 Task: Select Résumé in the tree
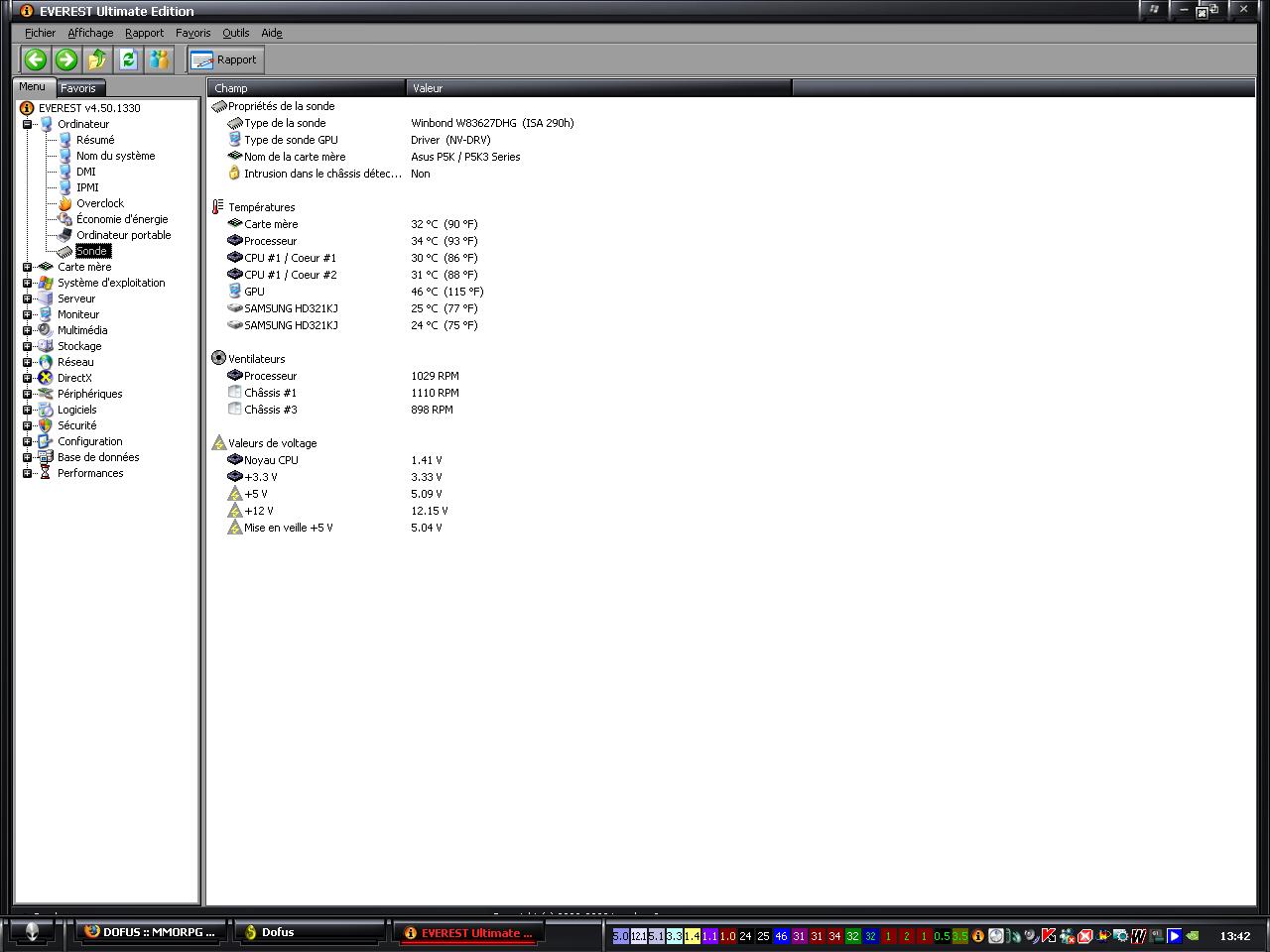tap(95, 140)
